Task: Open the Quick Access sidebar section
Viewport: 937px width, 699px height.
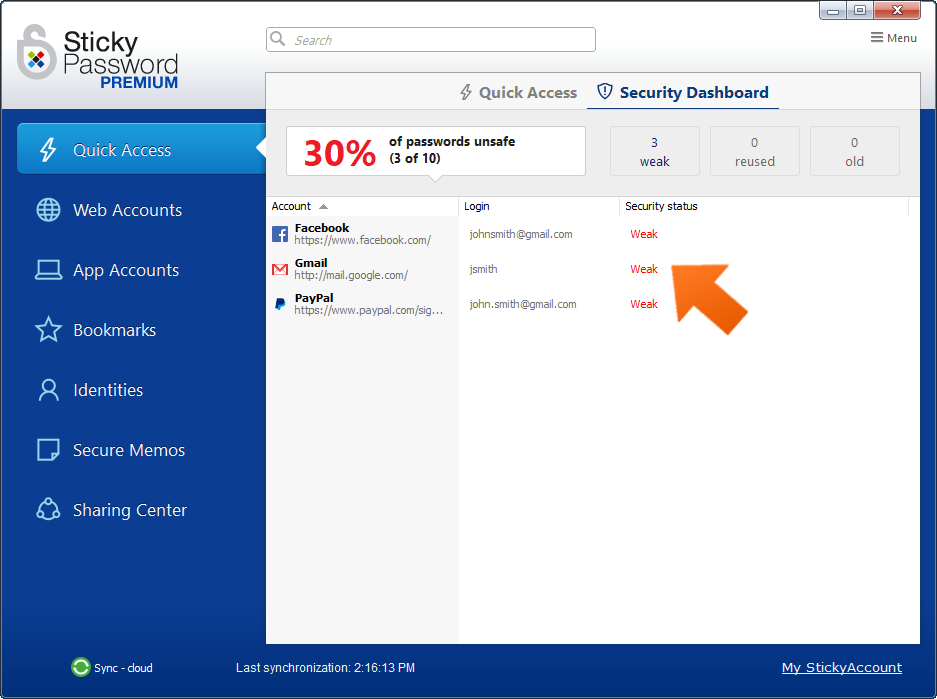Action: [142, 149]
